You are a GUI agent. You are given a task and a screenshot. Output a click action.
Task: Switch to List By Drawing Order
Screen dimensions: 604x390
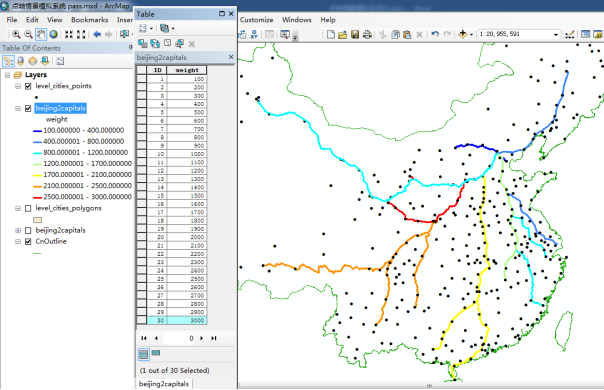[x=8, y=61]
